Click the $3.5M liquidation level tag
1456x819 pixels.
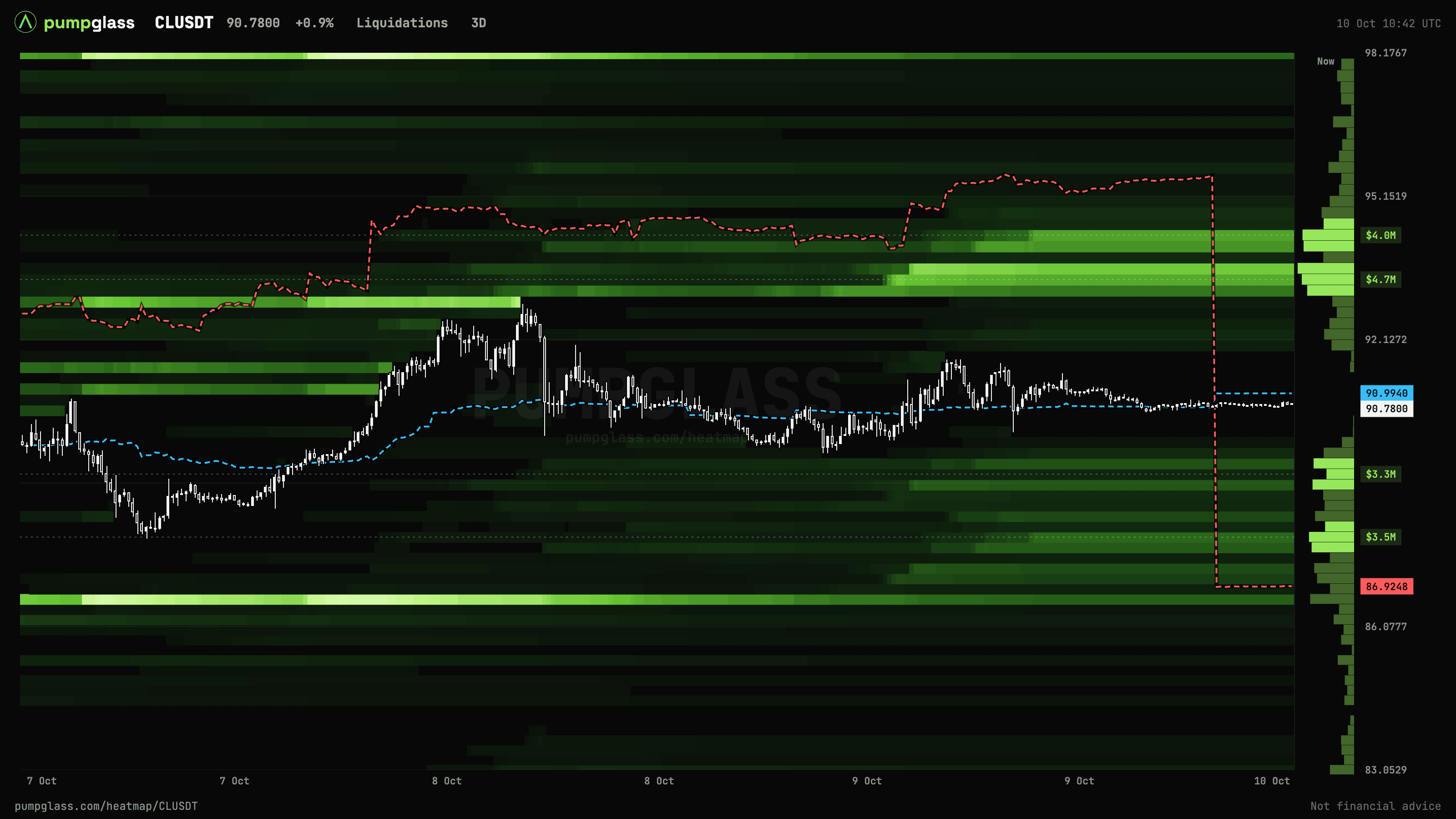coord(1380,537)
